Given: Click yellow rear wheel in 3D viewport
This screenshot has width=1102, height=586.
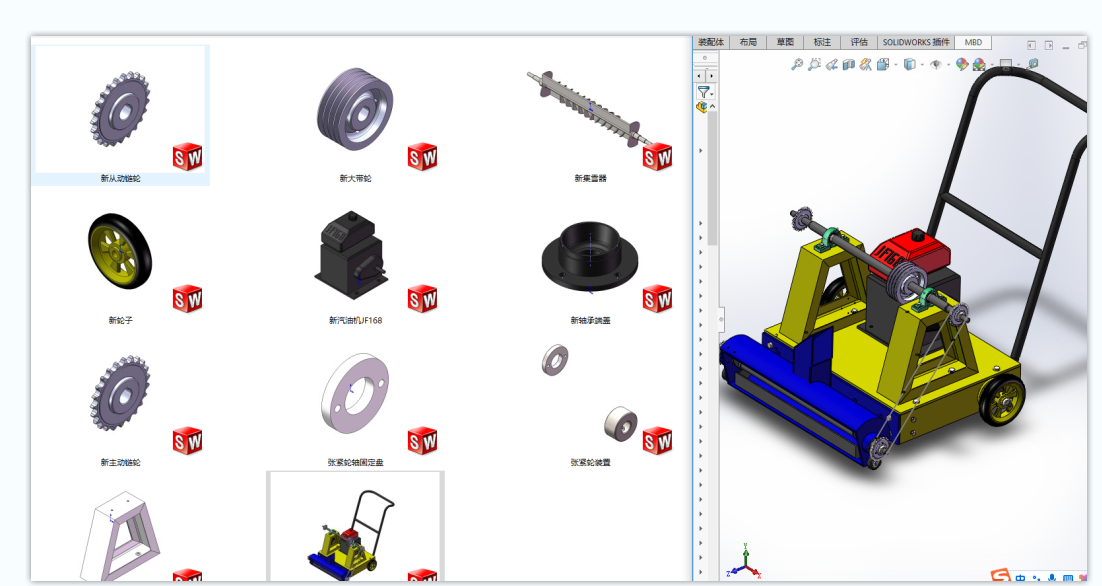Looking at the screenshot, I should pos(1003,401).
